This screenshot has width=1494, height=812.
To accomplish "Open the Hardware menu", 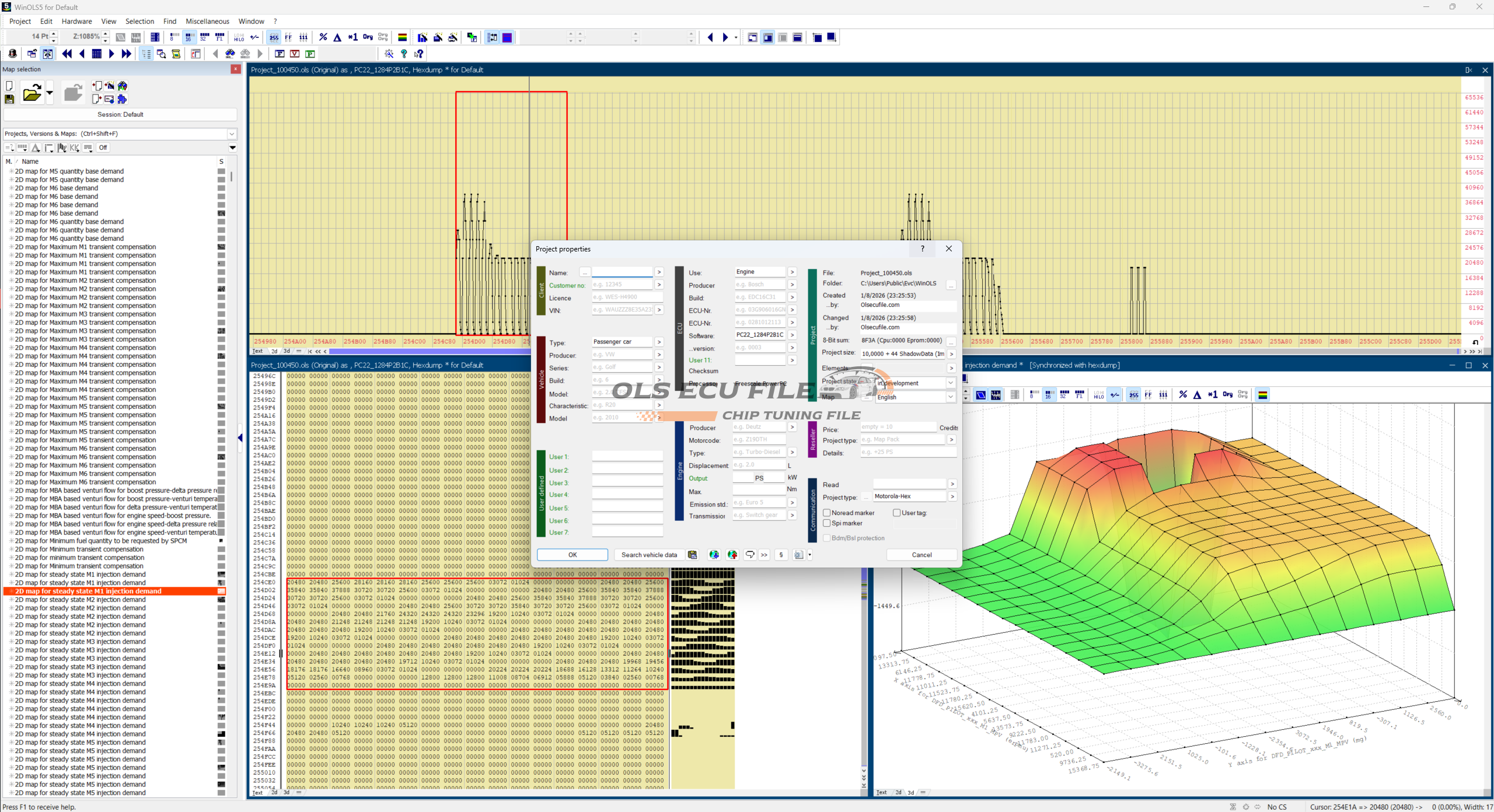I will [x=76, y=21].
